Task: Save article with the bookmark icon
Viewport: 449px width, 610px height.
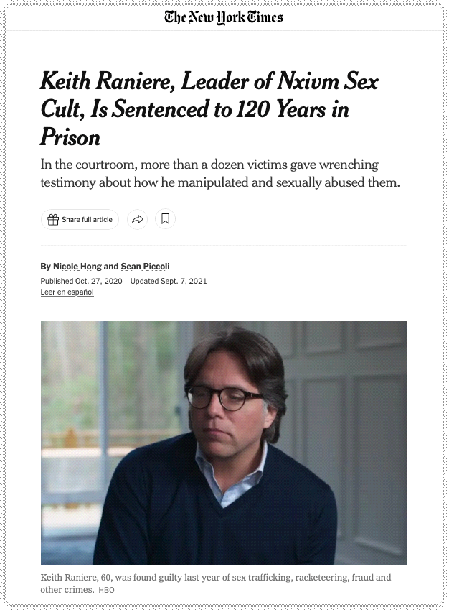Action: [x=165, y=219]
